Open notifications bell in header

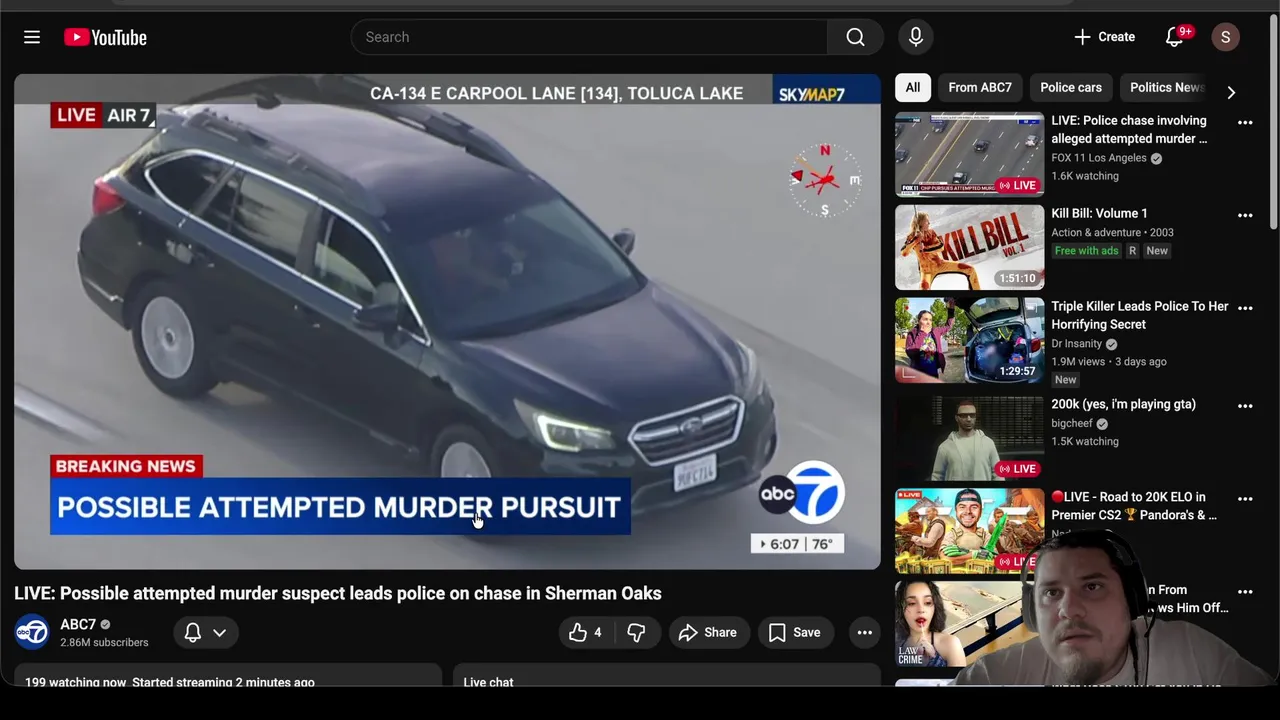(1176, 37)
